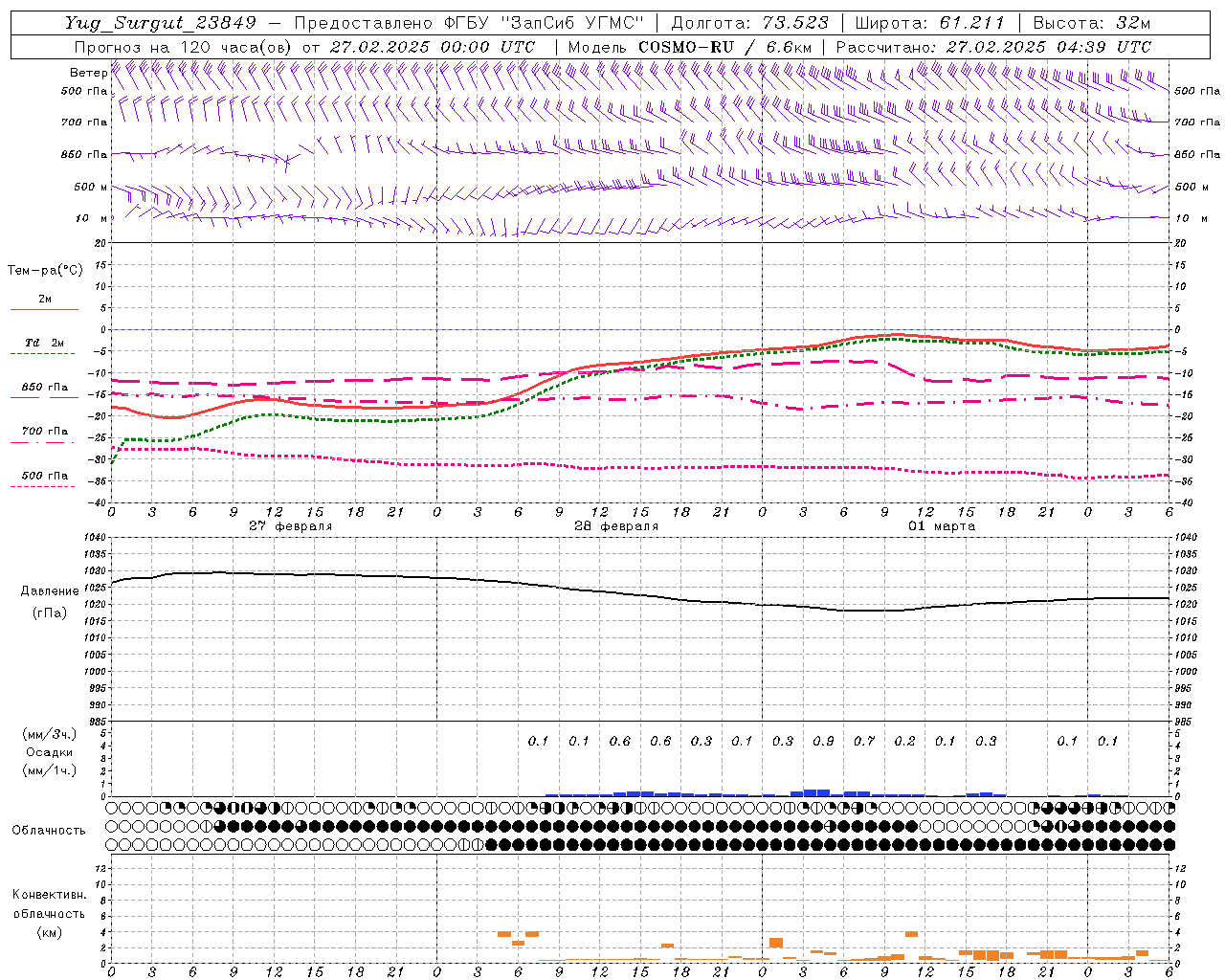Select the Модель COSMO-RU / 6.6км label
This screenshot has height=980, width=1225.
click(x=690, y=47)
